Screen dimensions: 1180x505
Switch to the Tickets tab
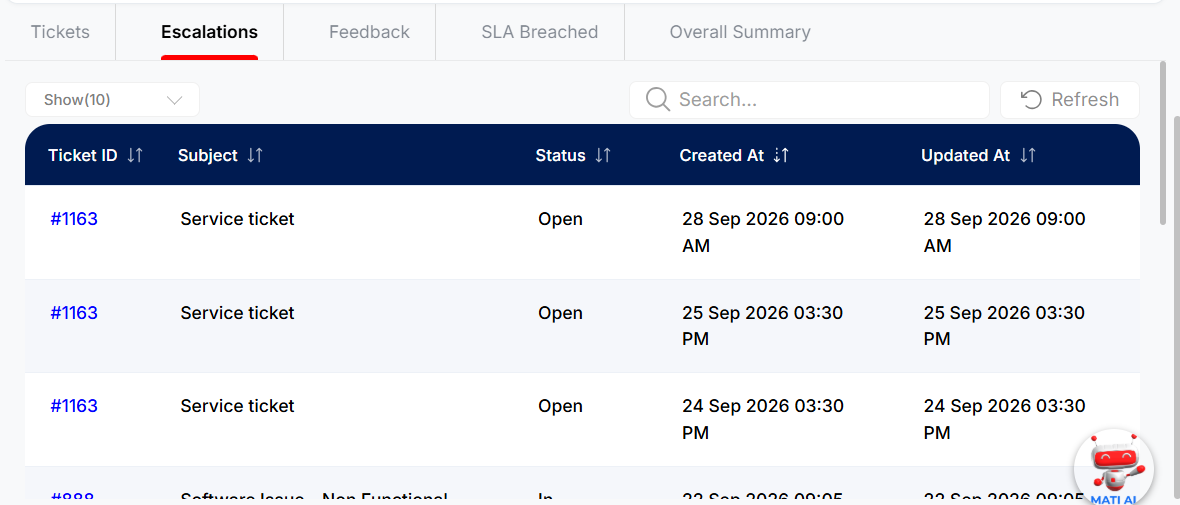coord(60,32)
